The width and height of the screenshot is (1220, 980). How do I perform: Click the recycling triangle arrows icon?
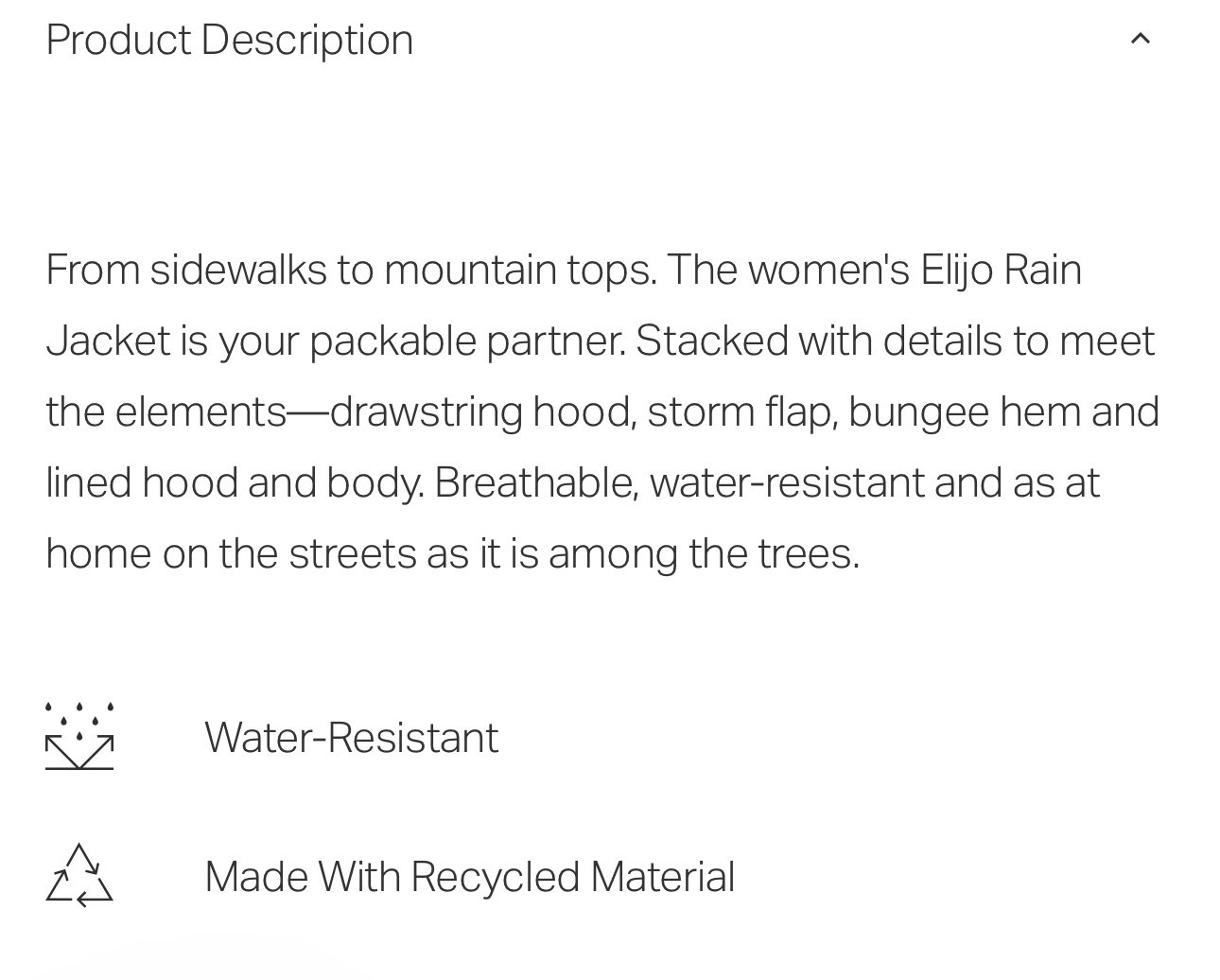coord(79,876)
